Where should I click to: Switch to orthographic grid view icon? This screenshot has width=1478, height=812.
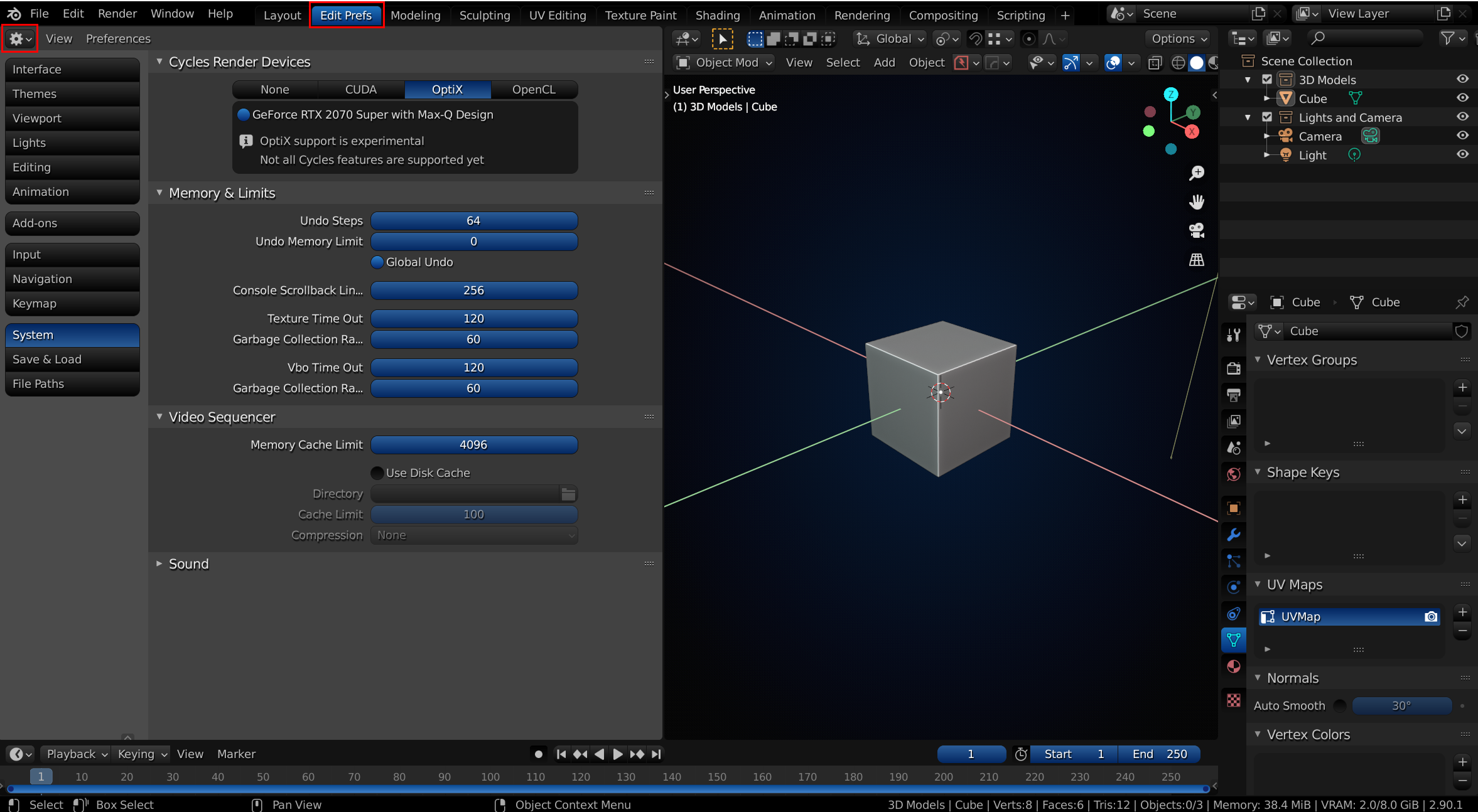[x=1197, y=259]
